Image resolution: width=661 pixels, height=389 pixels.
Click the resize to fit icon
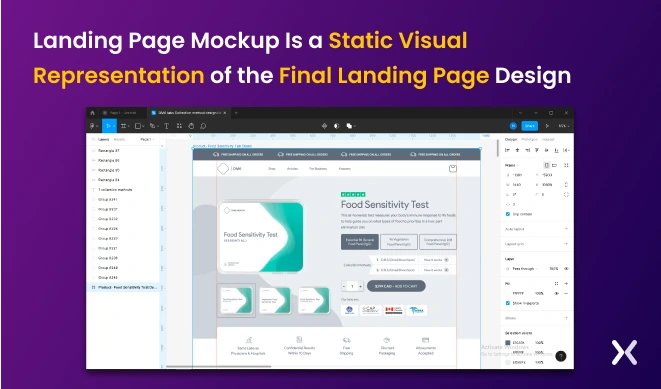567,165
